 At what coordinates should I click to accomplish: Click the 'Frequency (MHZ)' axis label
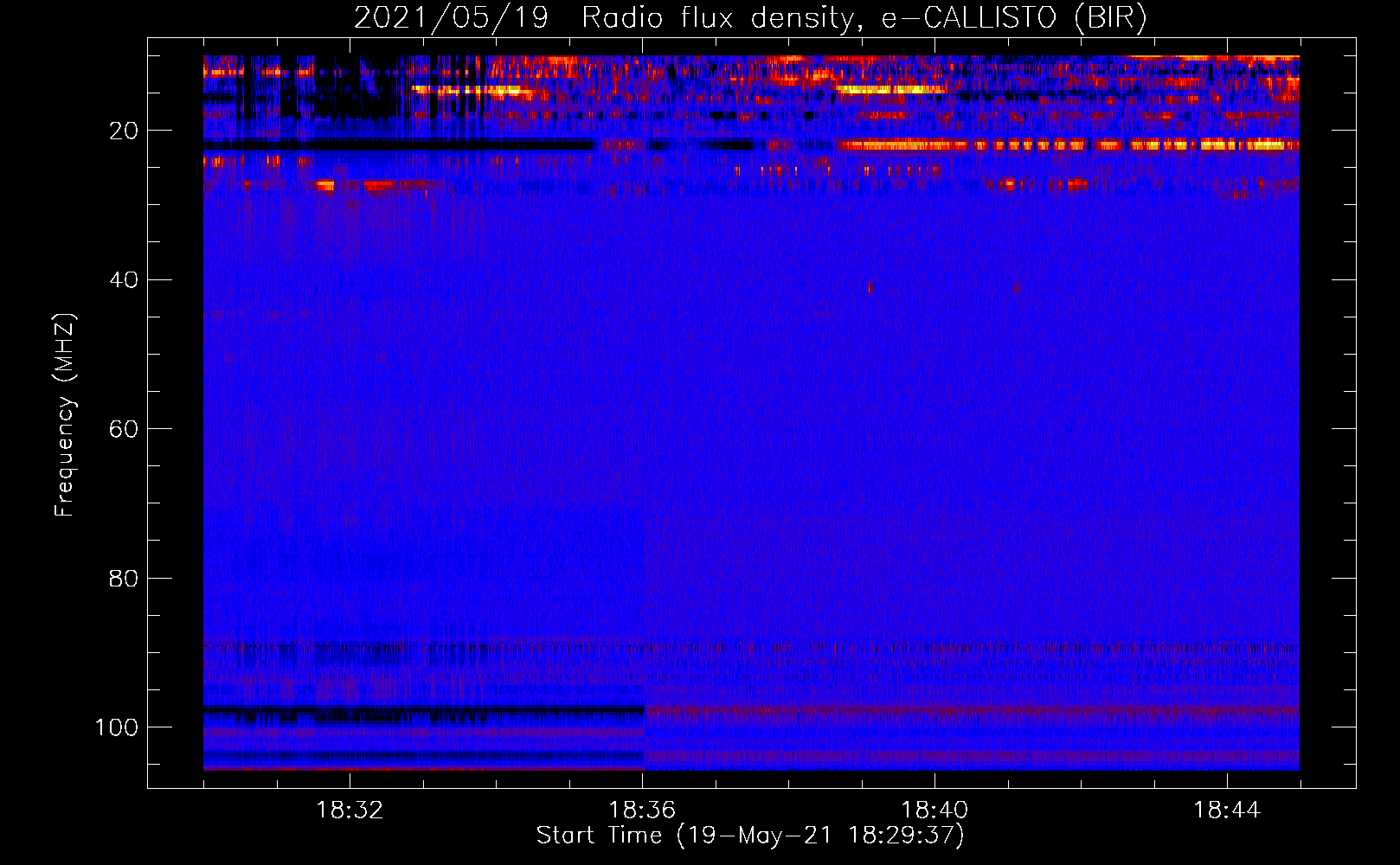tap(65, 415)
